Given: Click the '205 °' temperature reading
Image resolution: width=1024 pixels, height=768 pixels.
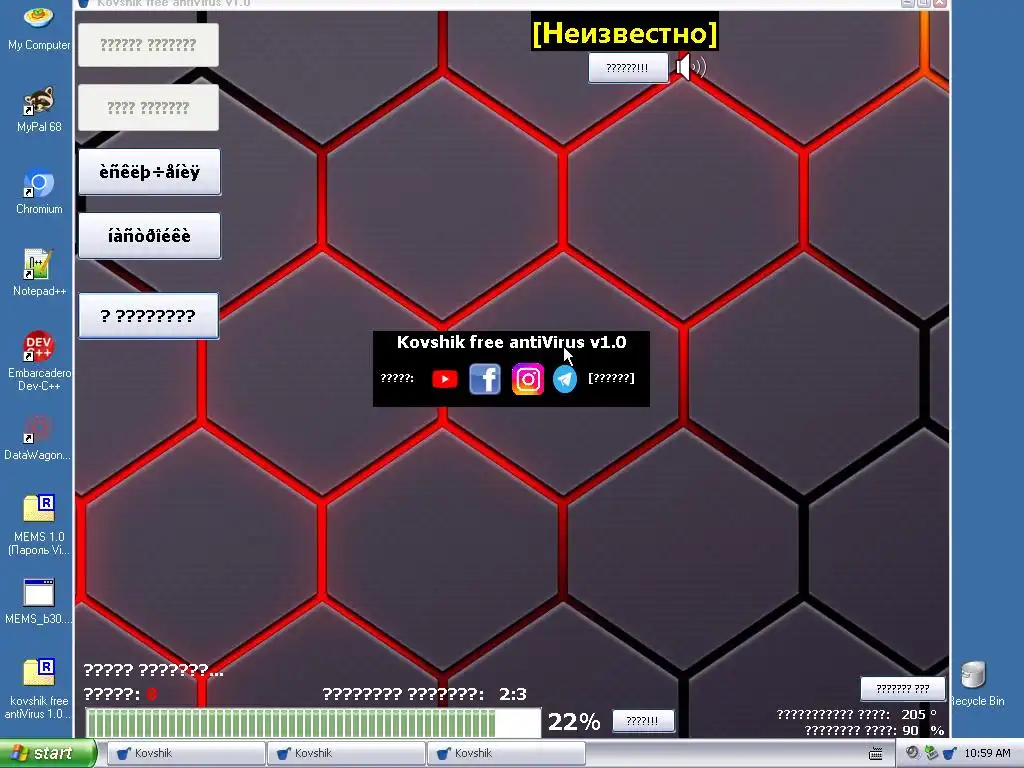Looking at the screenshot, I should tap(919, 714).
